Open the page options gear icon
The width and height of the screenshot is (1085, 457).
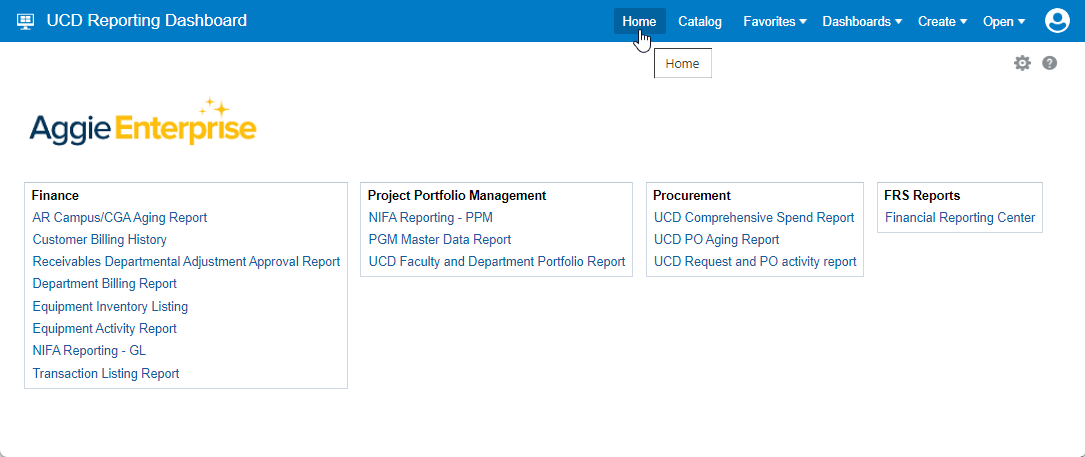pos(1021,63)
